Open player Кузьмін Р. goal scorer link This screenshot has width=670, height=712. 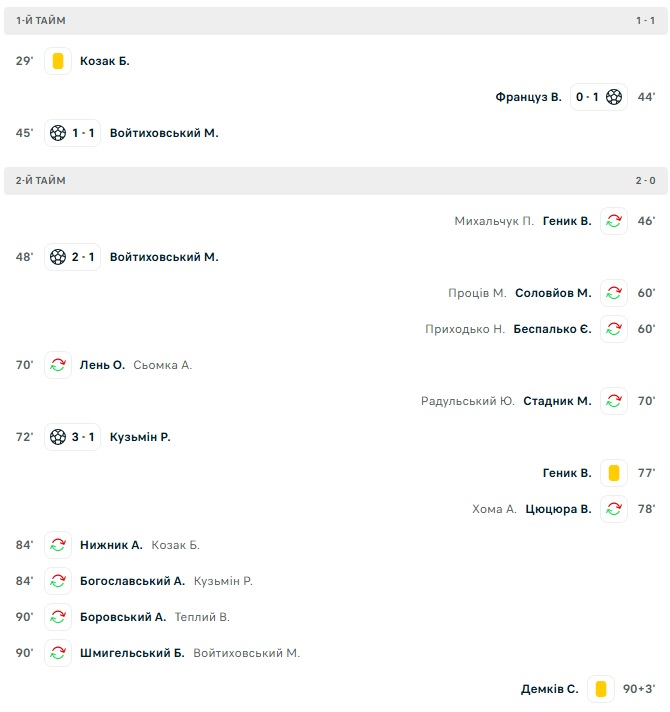pyautogui.click(x=140, y=437)
